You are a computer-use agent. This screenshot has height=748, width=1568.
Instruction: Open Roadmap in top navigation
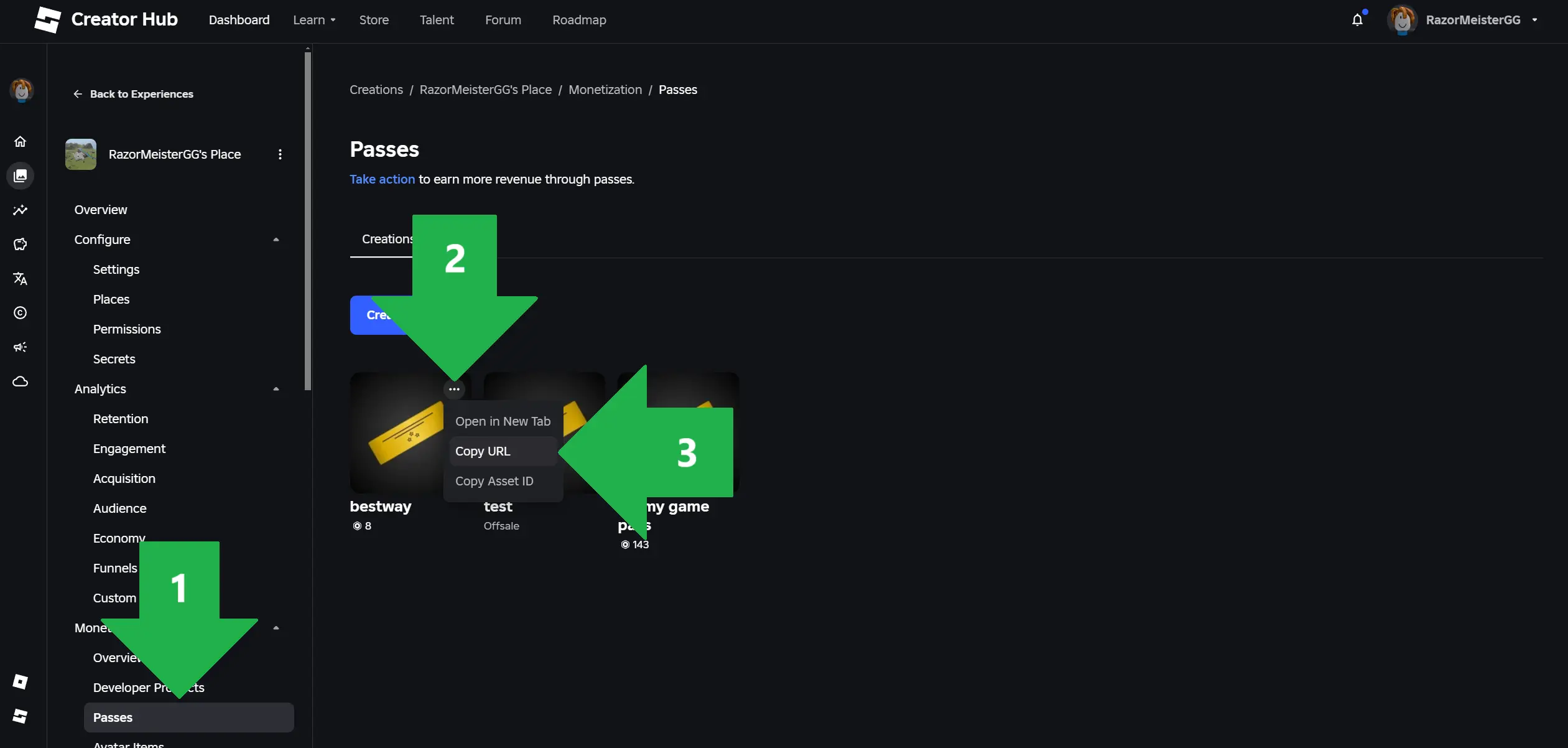[x=579, y=20]
